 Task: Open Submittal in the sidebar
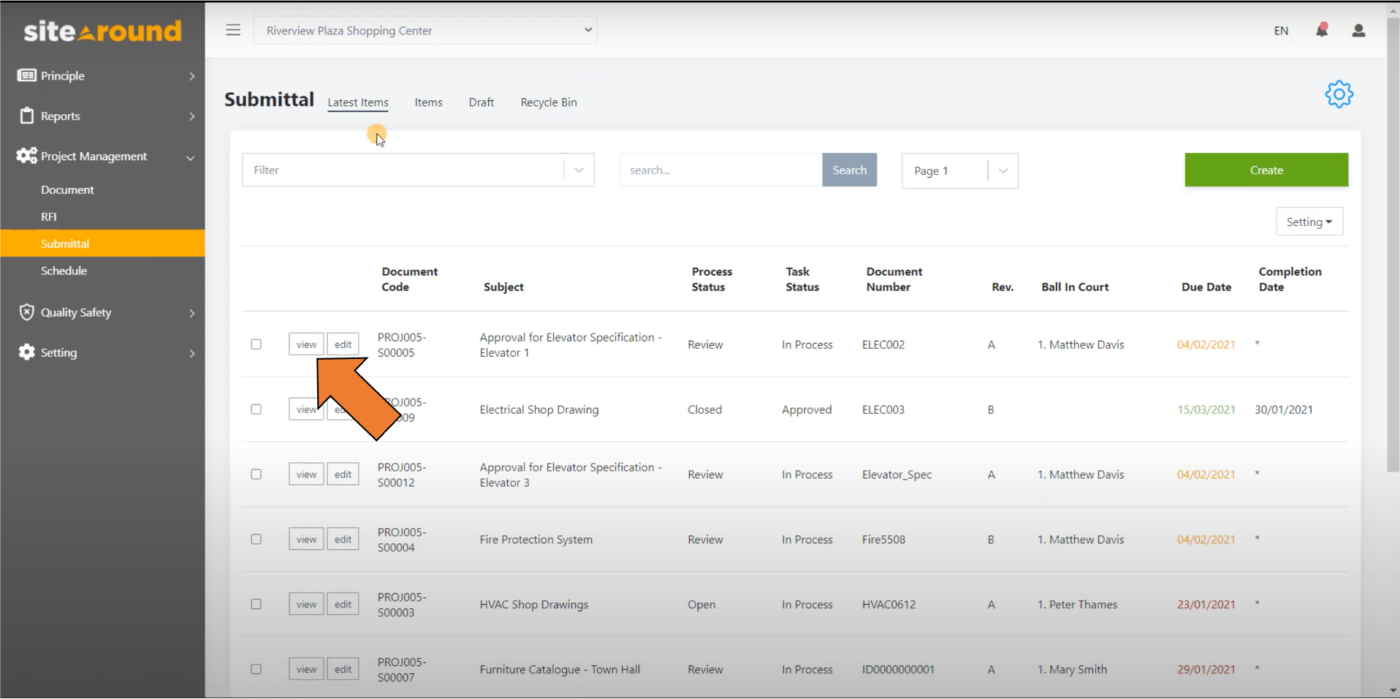click(102, 243)
